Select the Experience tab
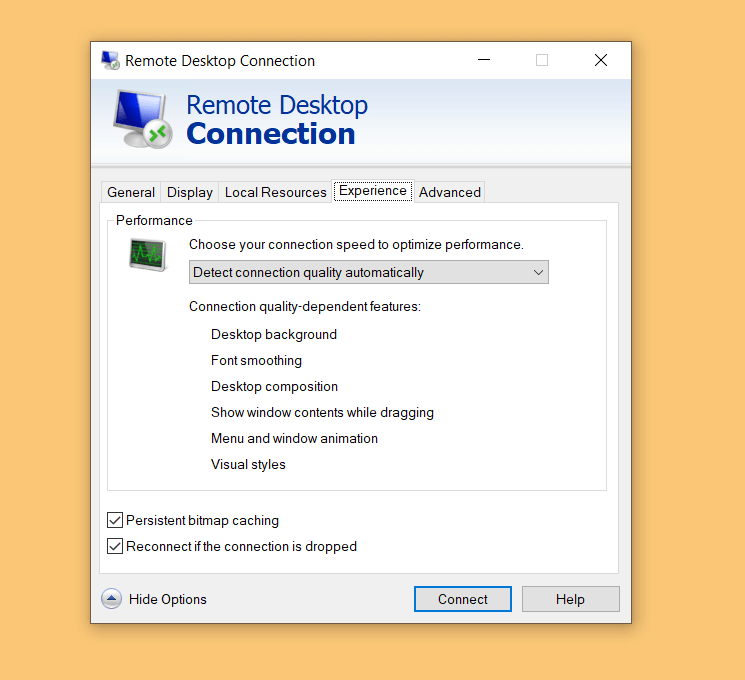The width and height of the screenshot is (745, 680). 373,191
